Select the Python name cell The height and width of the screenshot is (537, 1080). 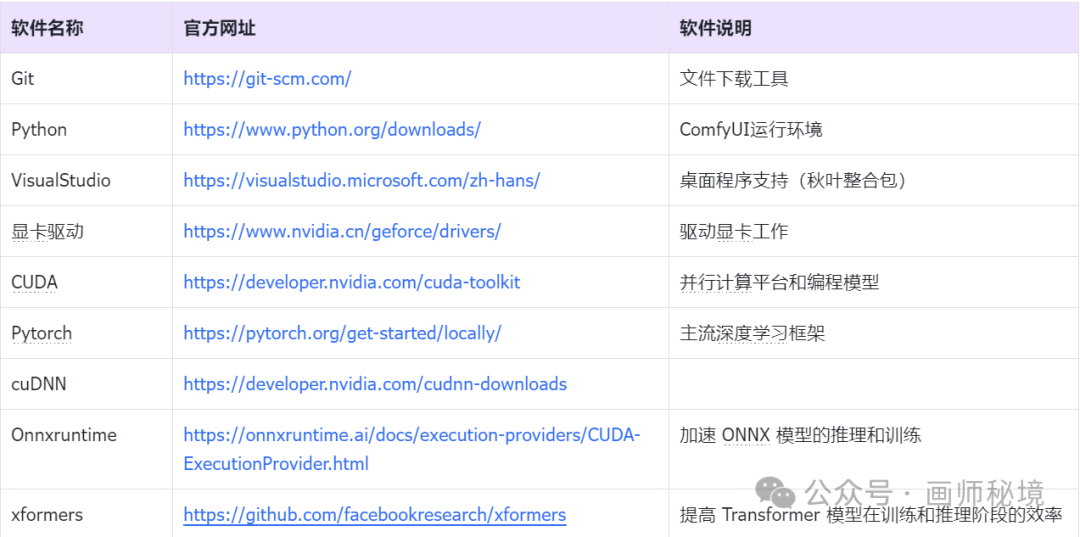click(86, 129)
